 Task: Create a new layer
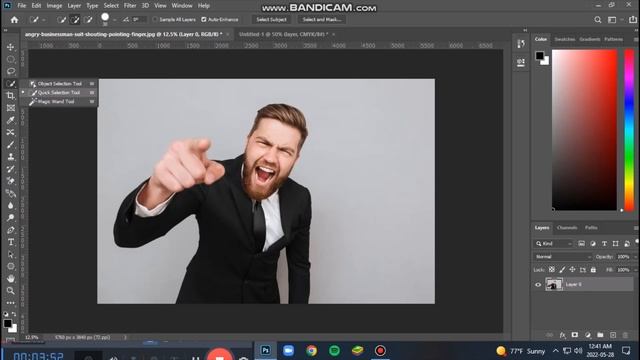pyautogui.click(x=613, y=335)
